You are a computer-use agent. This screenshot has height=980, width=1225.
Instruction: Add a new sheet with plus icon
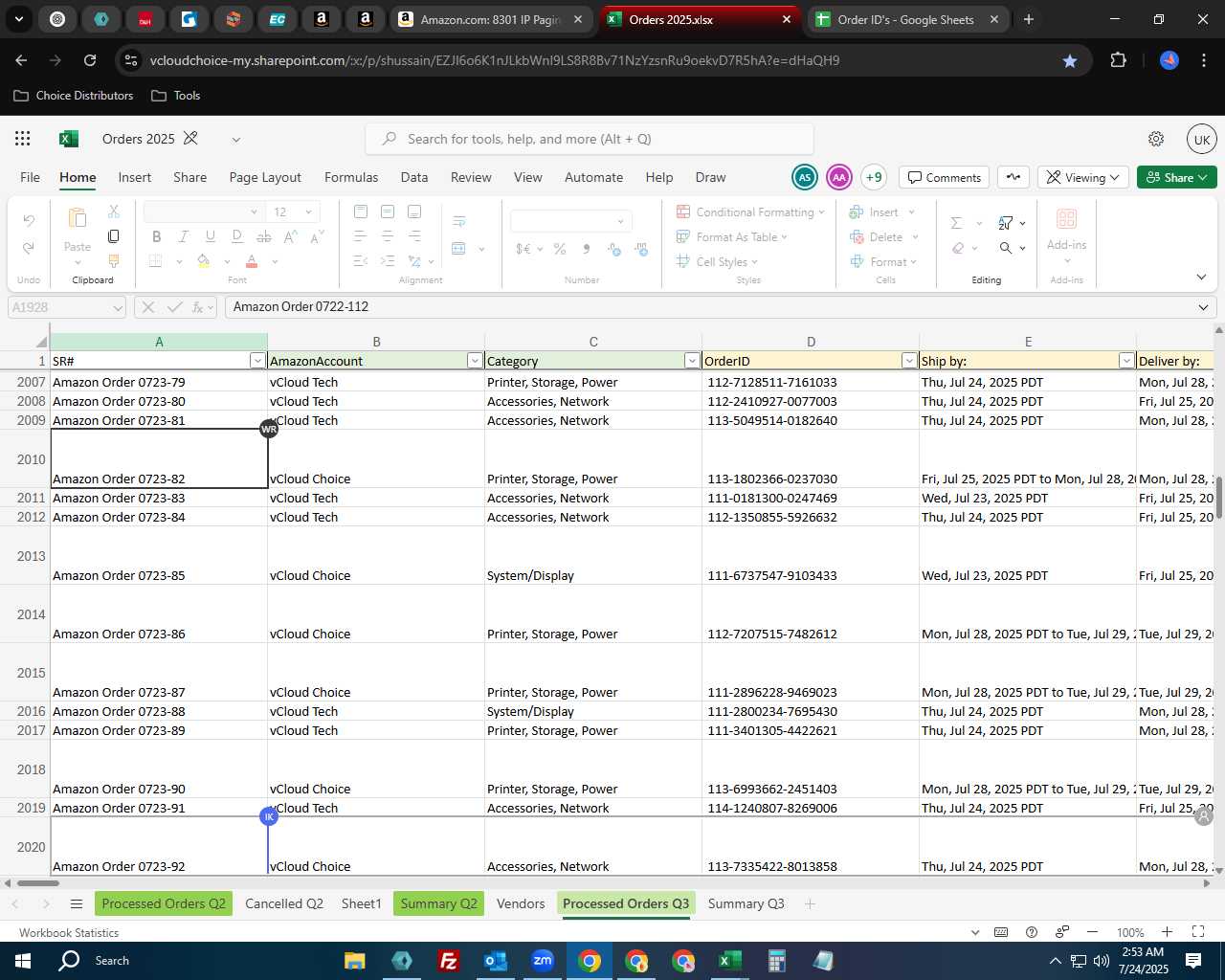[810, 903]
